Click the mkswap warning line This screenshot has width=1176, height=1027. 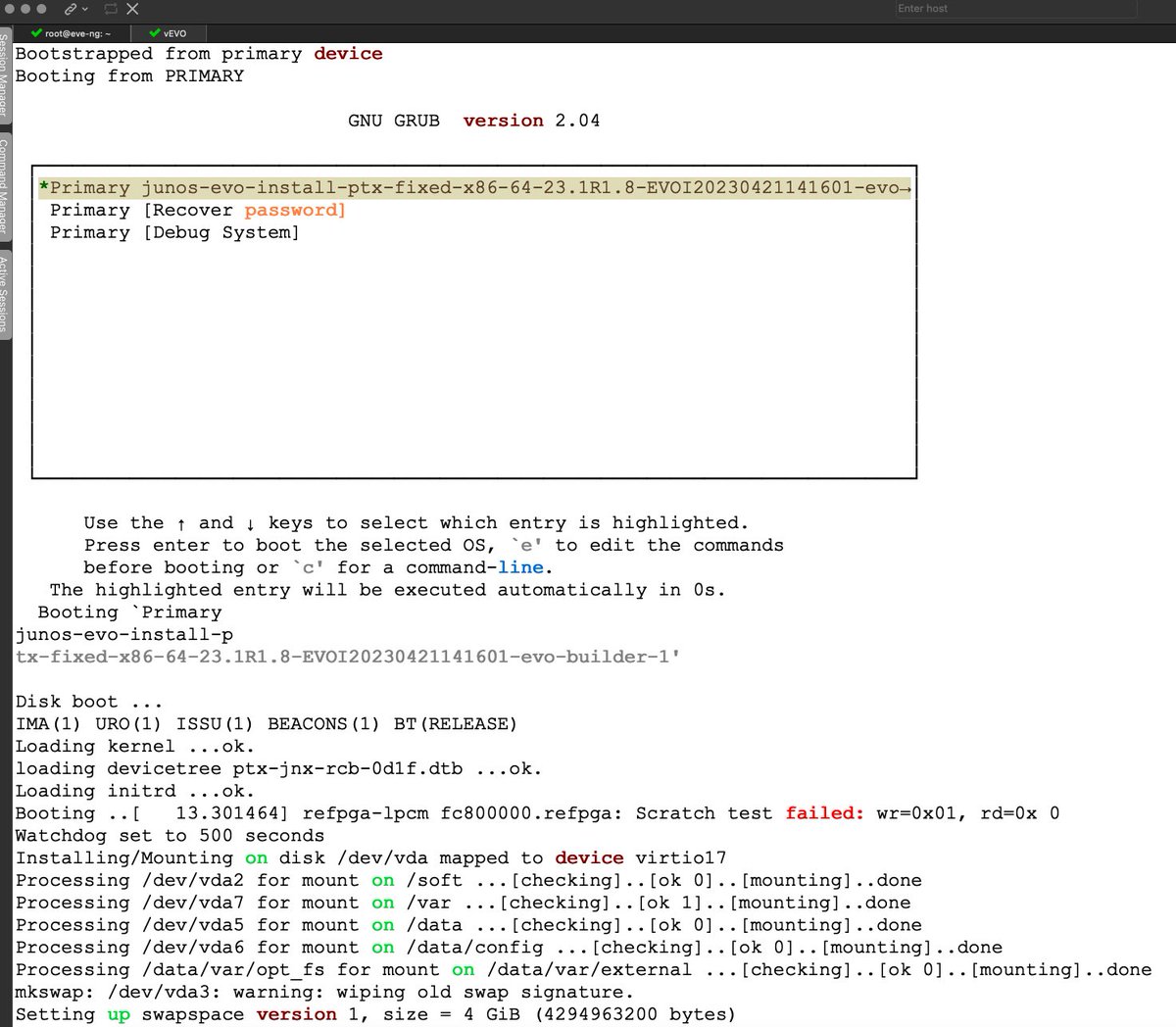[x=324, y=992]
